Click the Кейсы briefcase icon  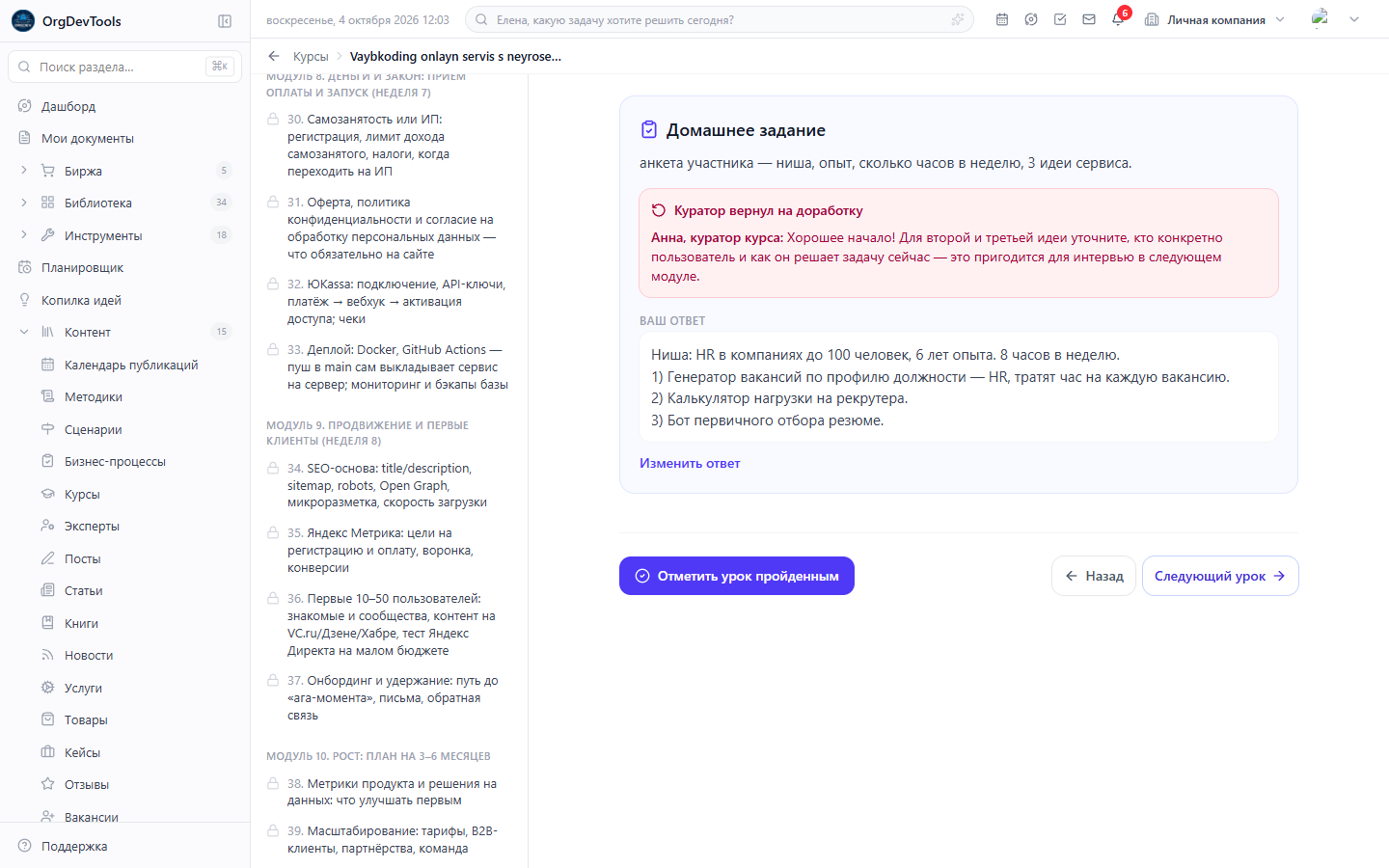(x=47, y=752)
